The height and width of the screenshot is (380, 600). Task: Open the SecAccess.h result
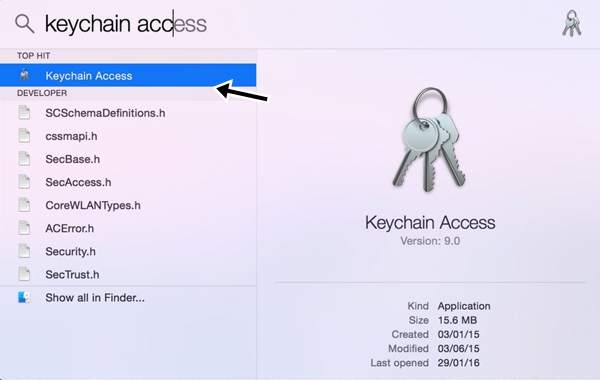[x=128, y=182]
